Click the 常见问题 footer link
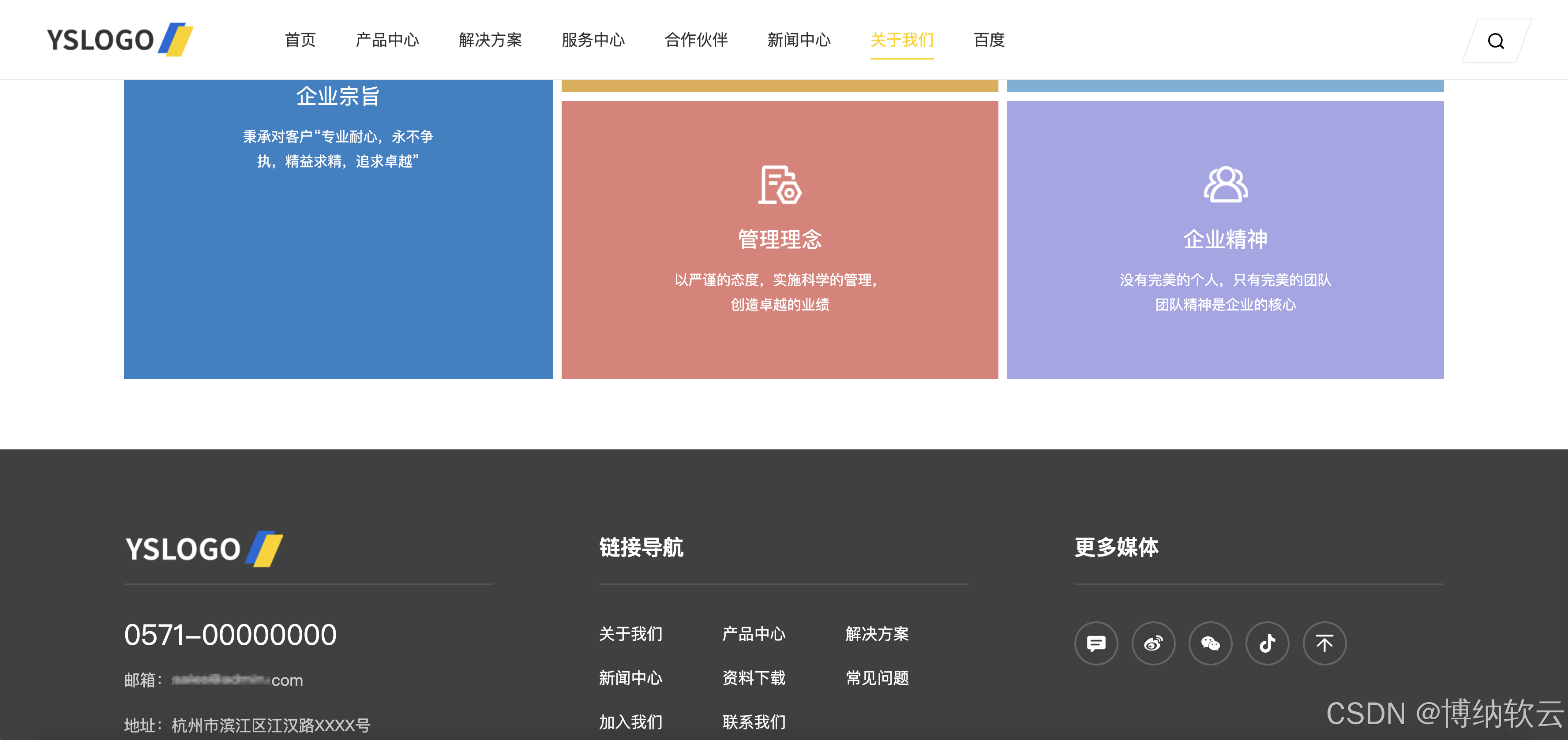The height and width of the screenshot is (740, 1568). tap(877, 678)
